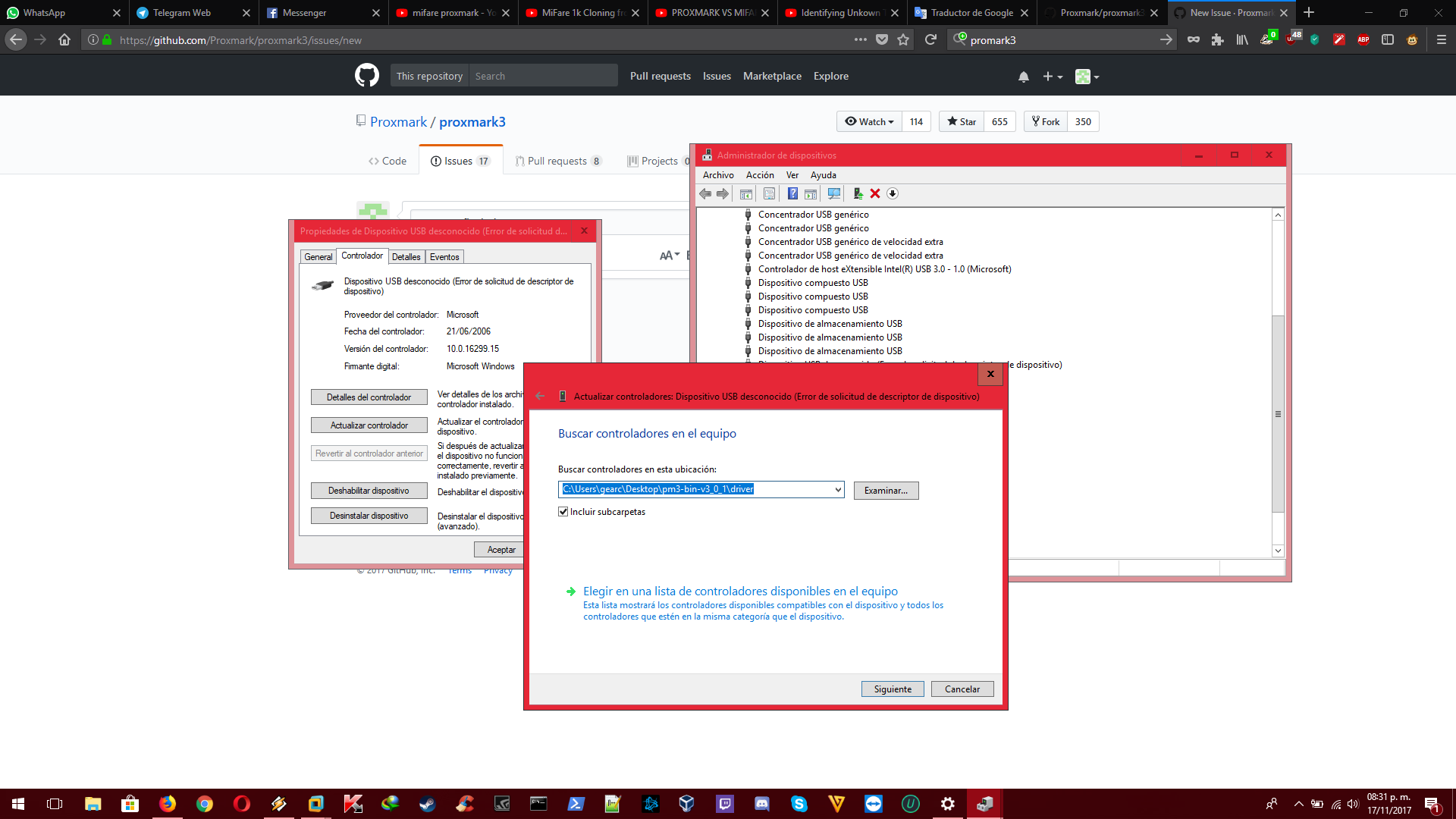Image resolution: width=1456 pixels, height=819 pixels.
Task: Open Device Manager help via the question mark icon
Action: [x=792, y=193]
